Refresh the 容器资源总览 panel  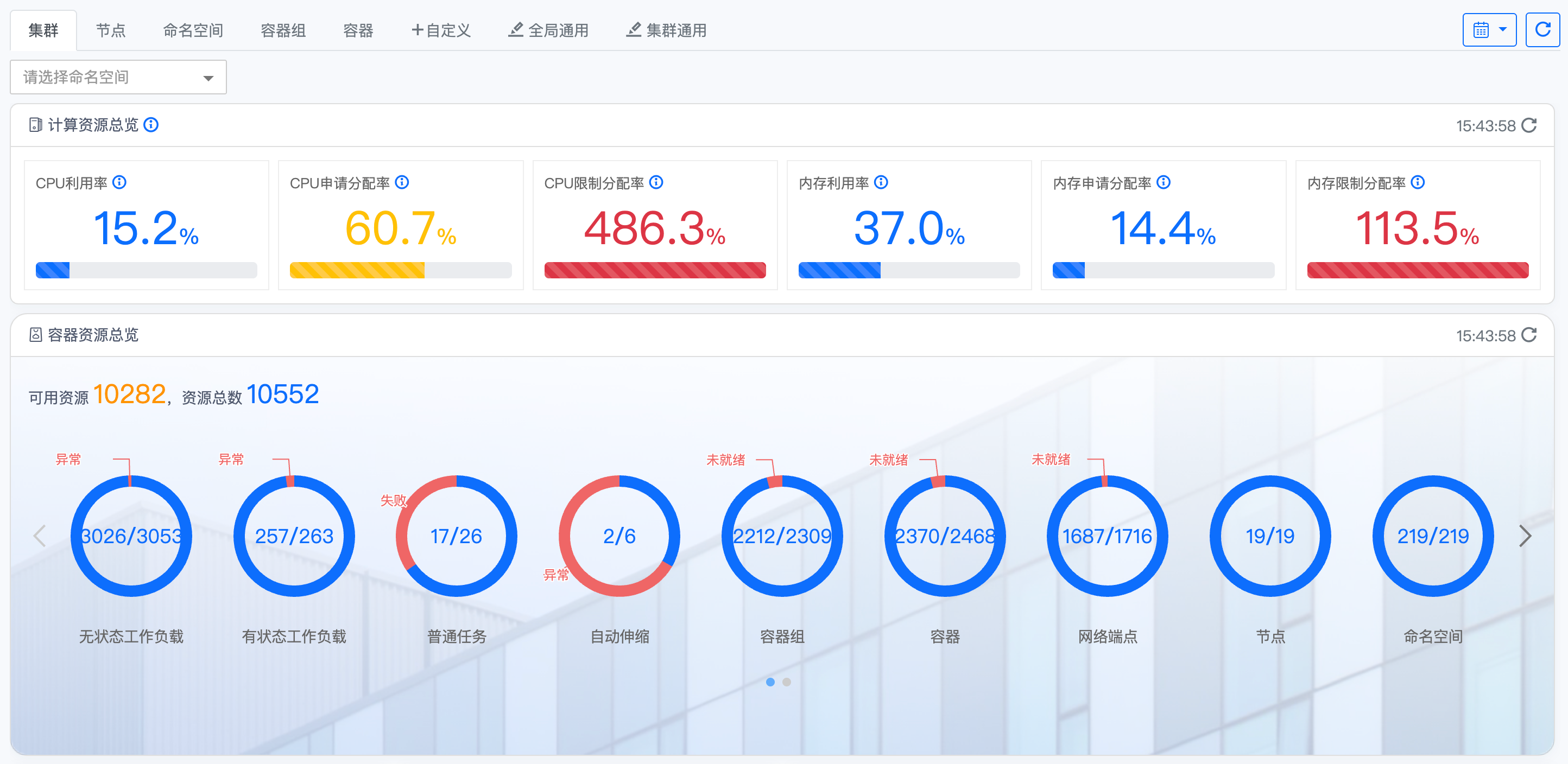1529,335
